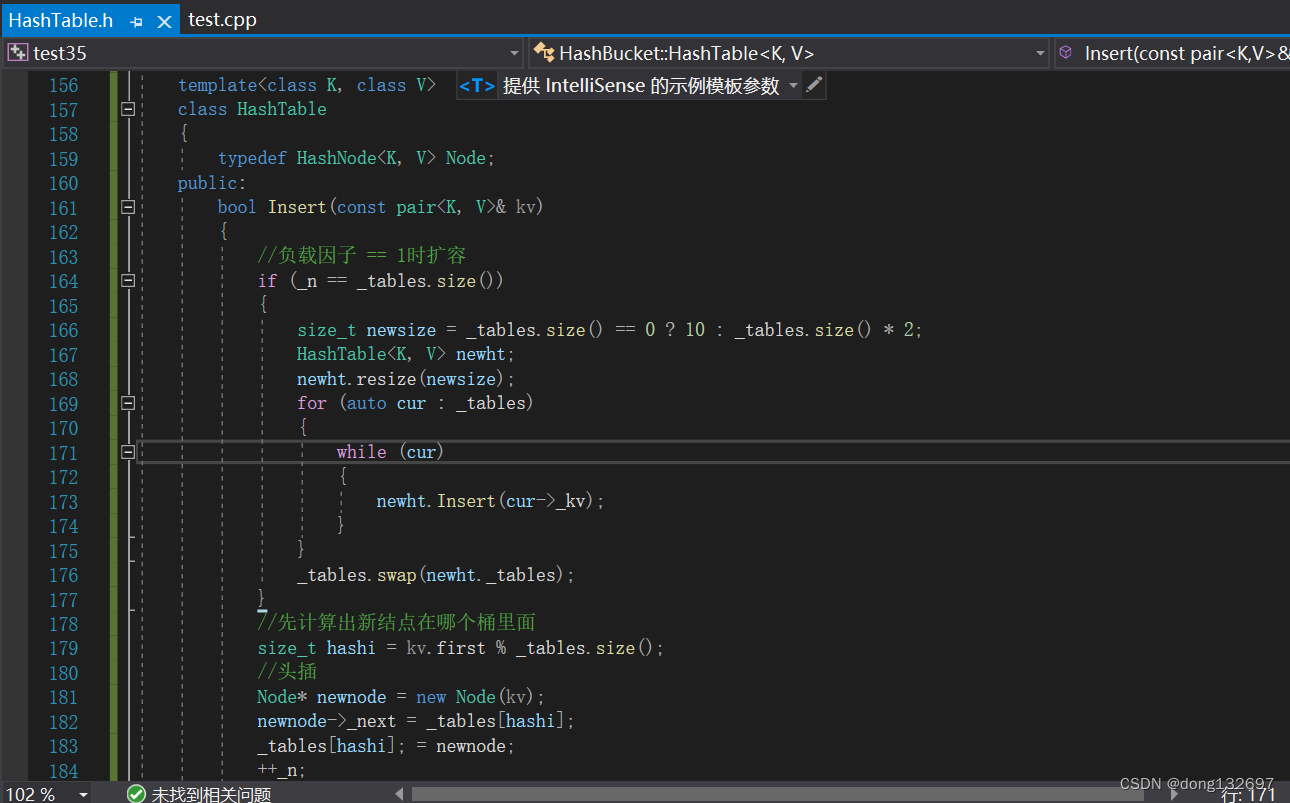Click '++_n;' on line 184
The height and width of the screenshot is (803, 1290).
point(281,770)
